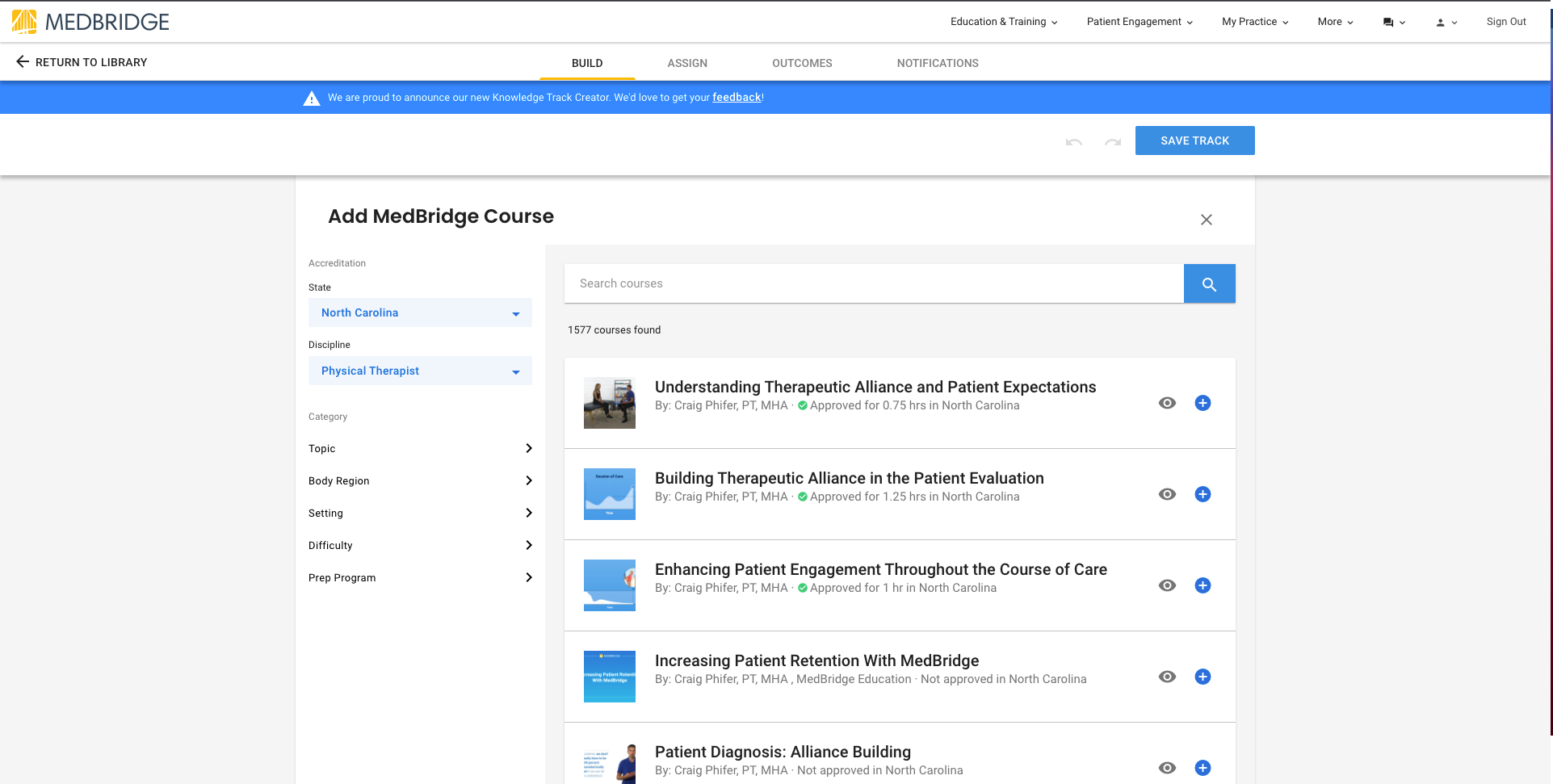
Task: Add Enhancing Patient Engagement course with plus icon
Action: pos(1203,585)
